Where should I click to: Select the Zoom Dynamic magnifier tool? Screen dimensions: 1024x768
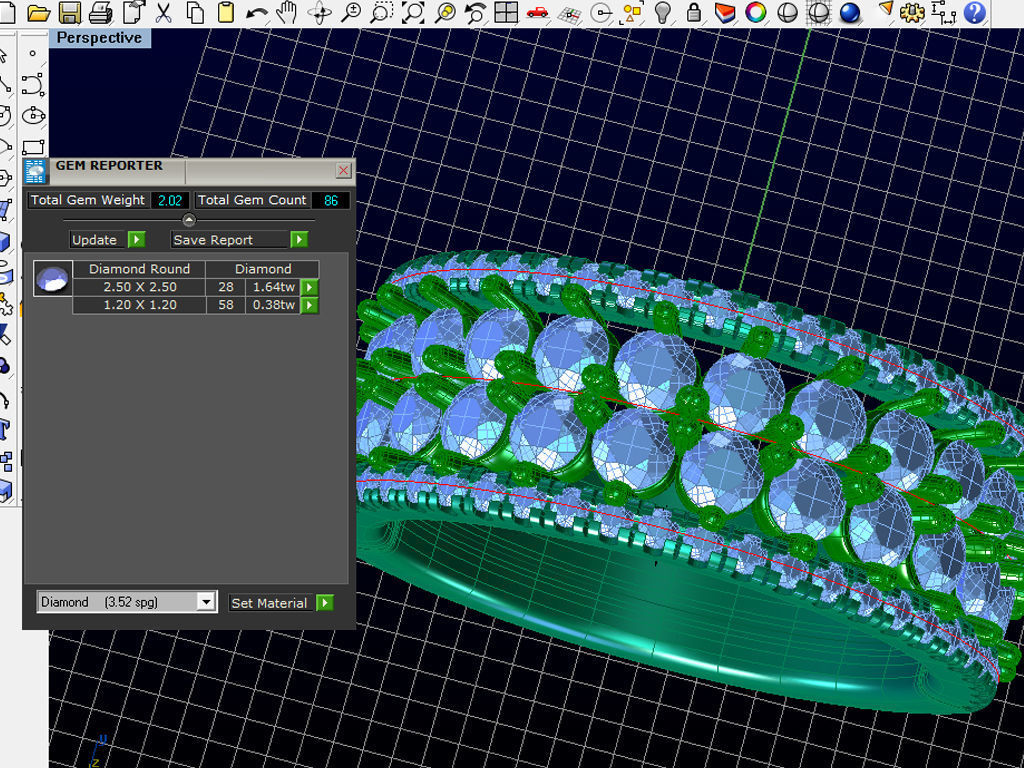click(x=351, y=12)
